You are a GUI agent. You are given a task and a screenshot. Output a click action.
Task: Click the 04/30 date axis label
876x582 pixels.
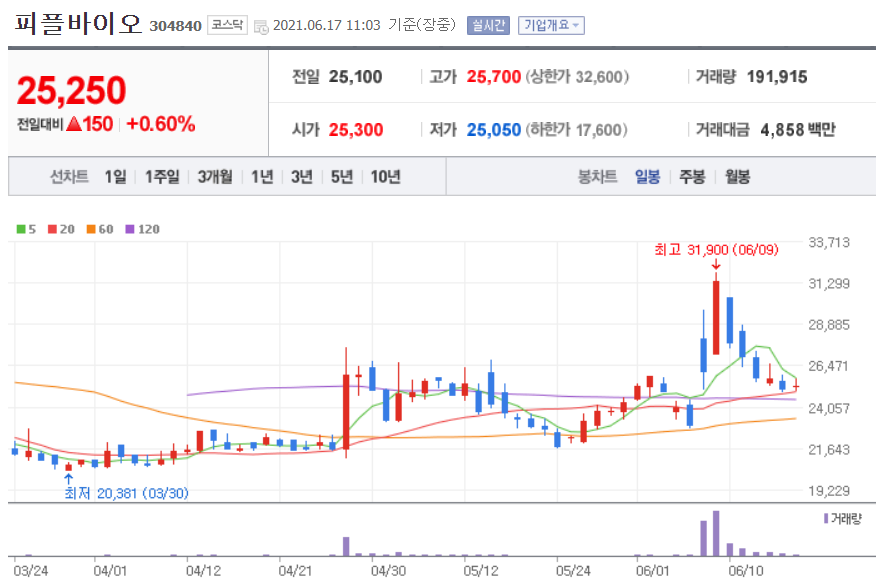pos(388,571)
